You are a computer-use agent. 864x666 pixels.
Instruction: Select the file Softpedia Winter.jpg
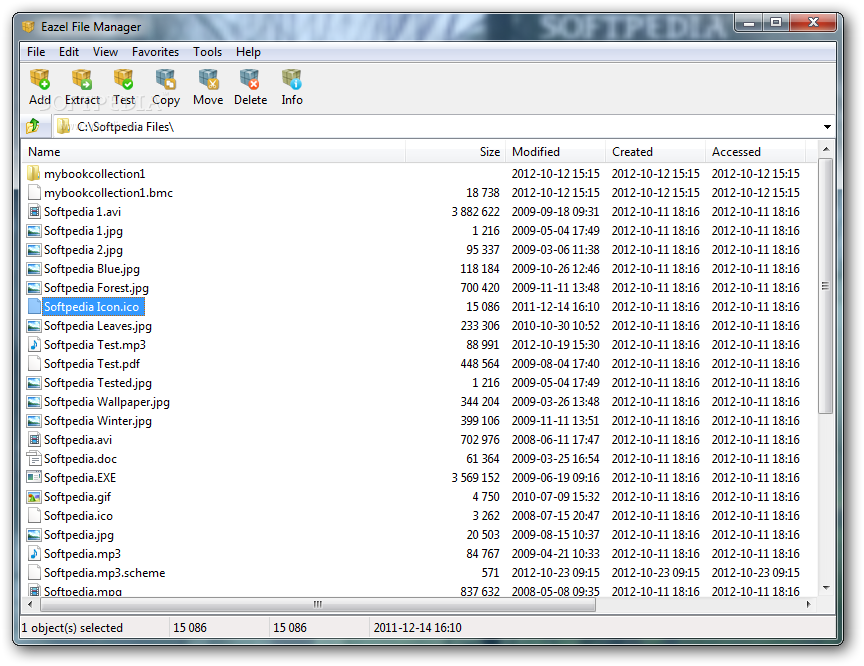point(98,421)
